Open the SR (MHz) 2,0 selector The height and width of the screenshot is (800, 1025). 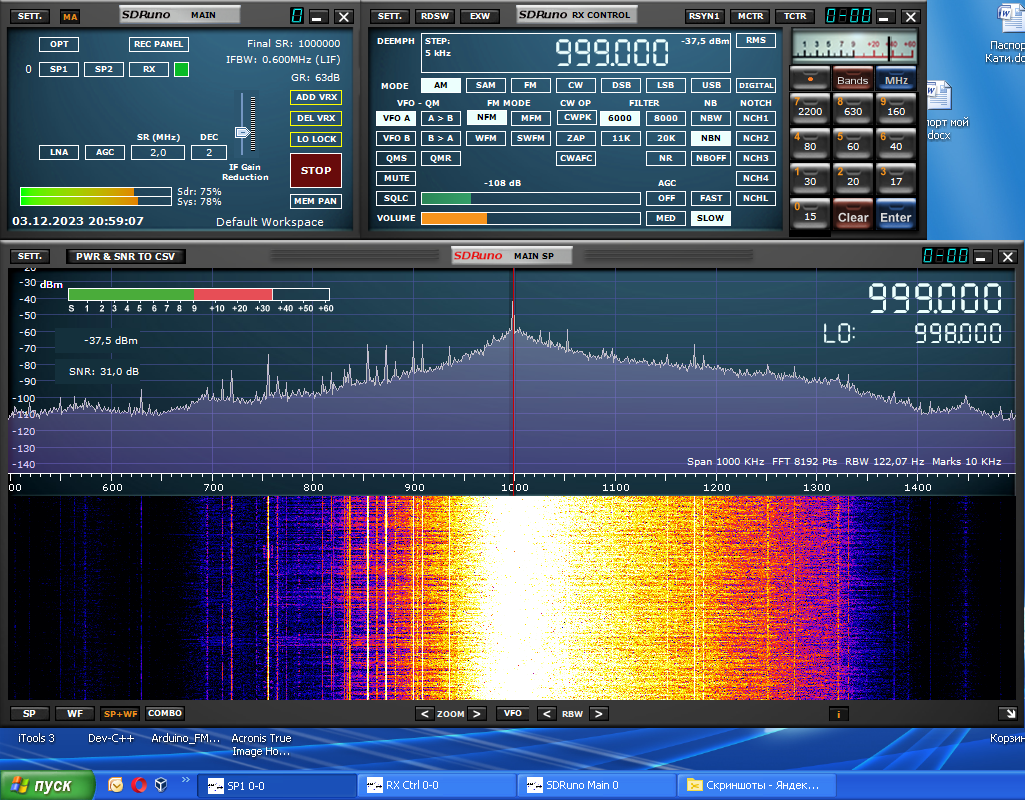click(158, 152)
